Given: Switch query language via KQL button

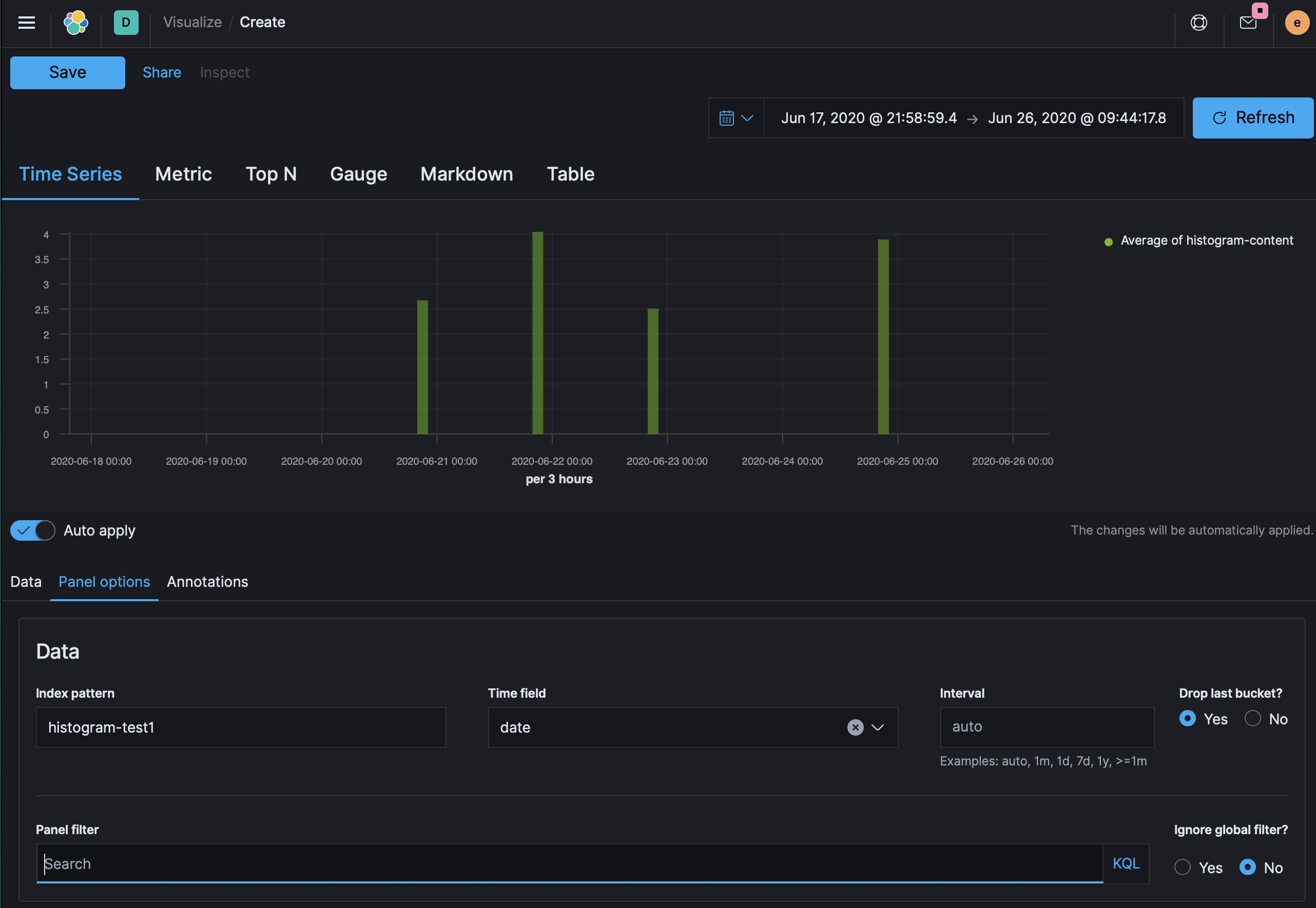Looking at the screenshot, I should (1126, 863).
